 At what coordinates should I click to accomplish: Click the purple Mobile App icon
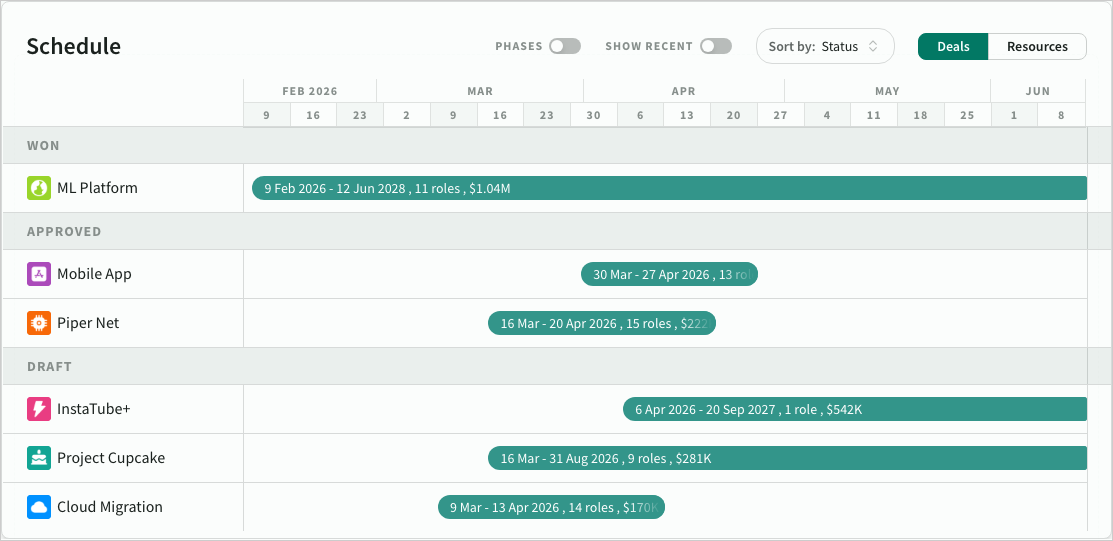[39, 274]
